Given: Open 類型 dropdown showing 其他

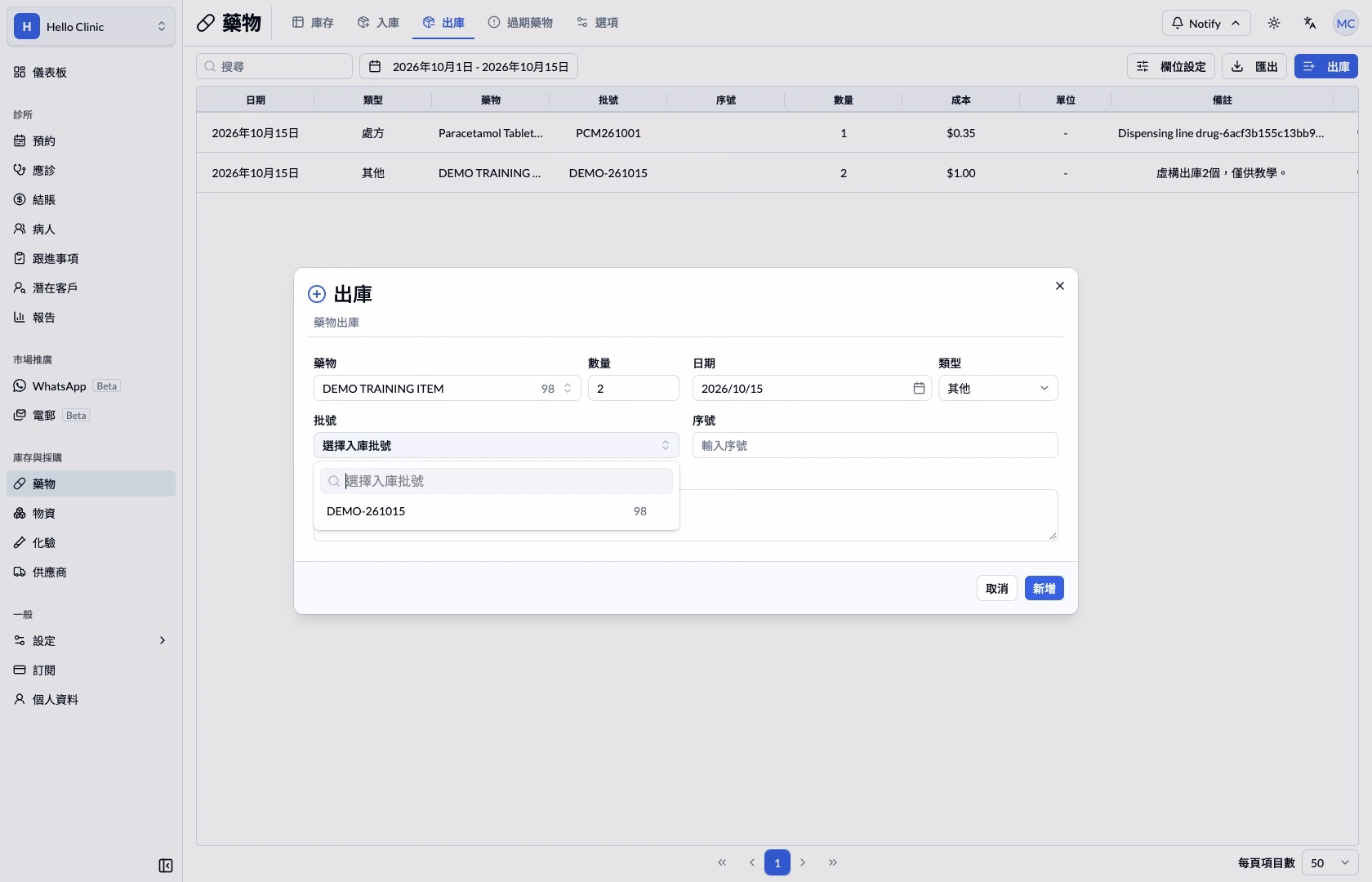Looking at the screenshot, I should click(x=998, y=388).
